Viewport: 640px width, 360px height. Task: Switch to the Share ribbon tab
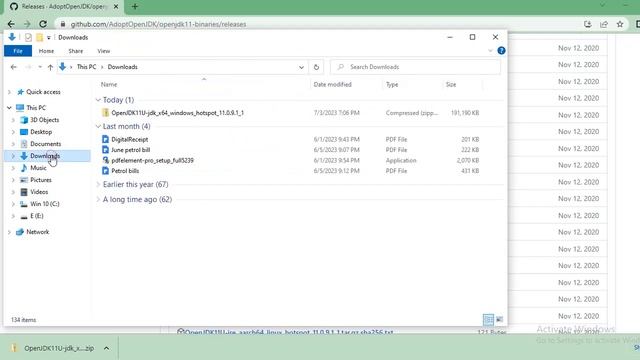coord(76,51)
